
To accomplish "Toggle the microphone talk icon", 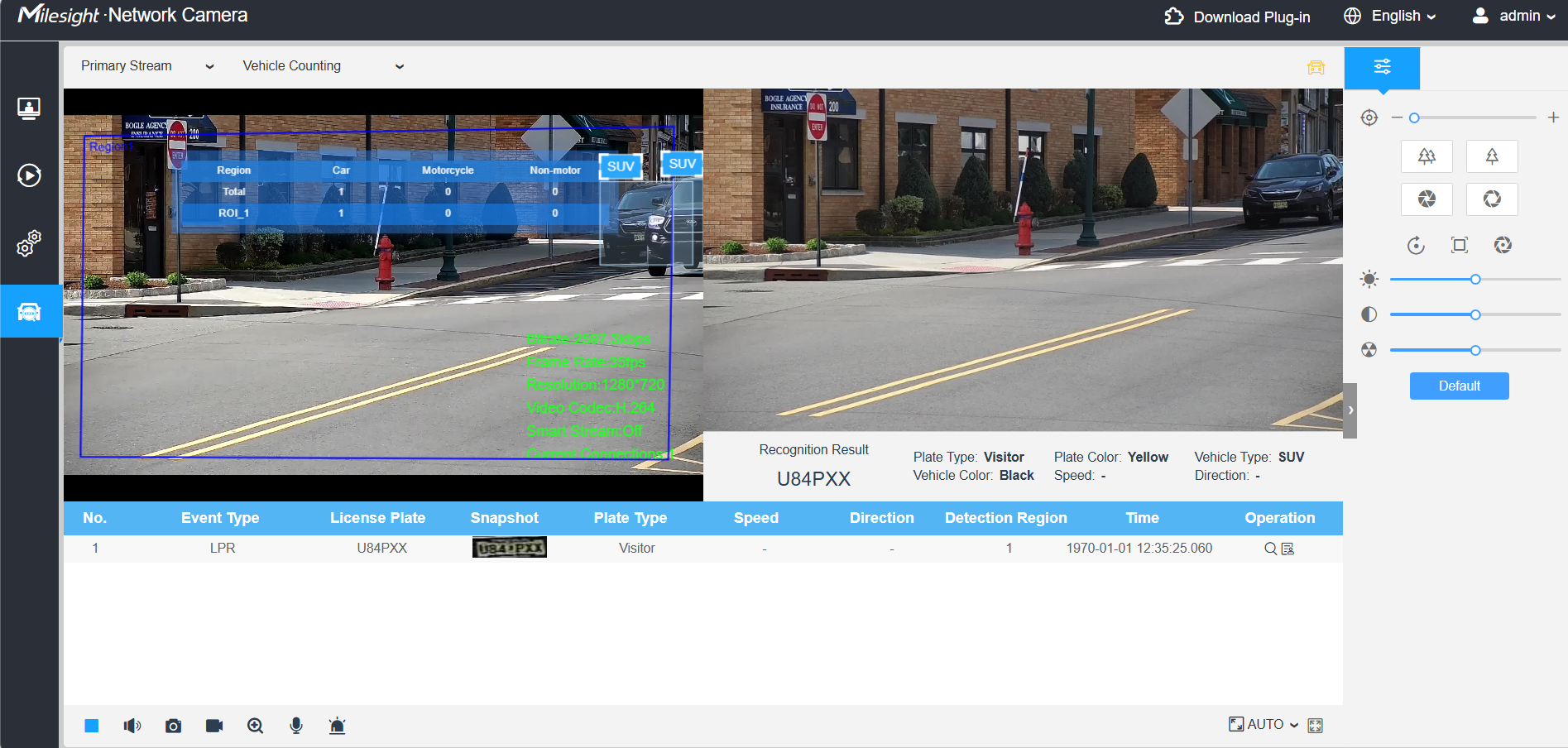I will click(x=296, y=726).
